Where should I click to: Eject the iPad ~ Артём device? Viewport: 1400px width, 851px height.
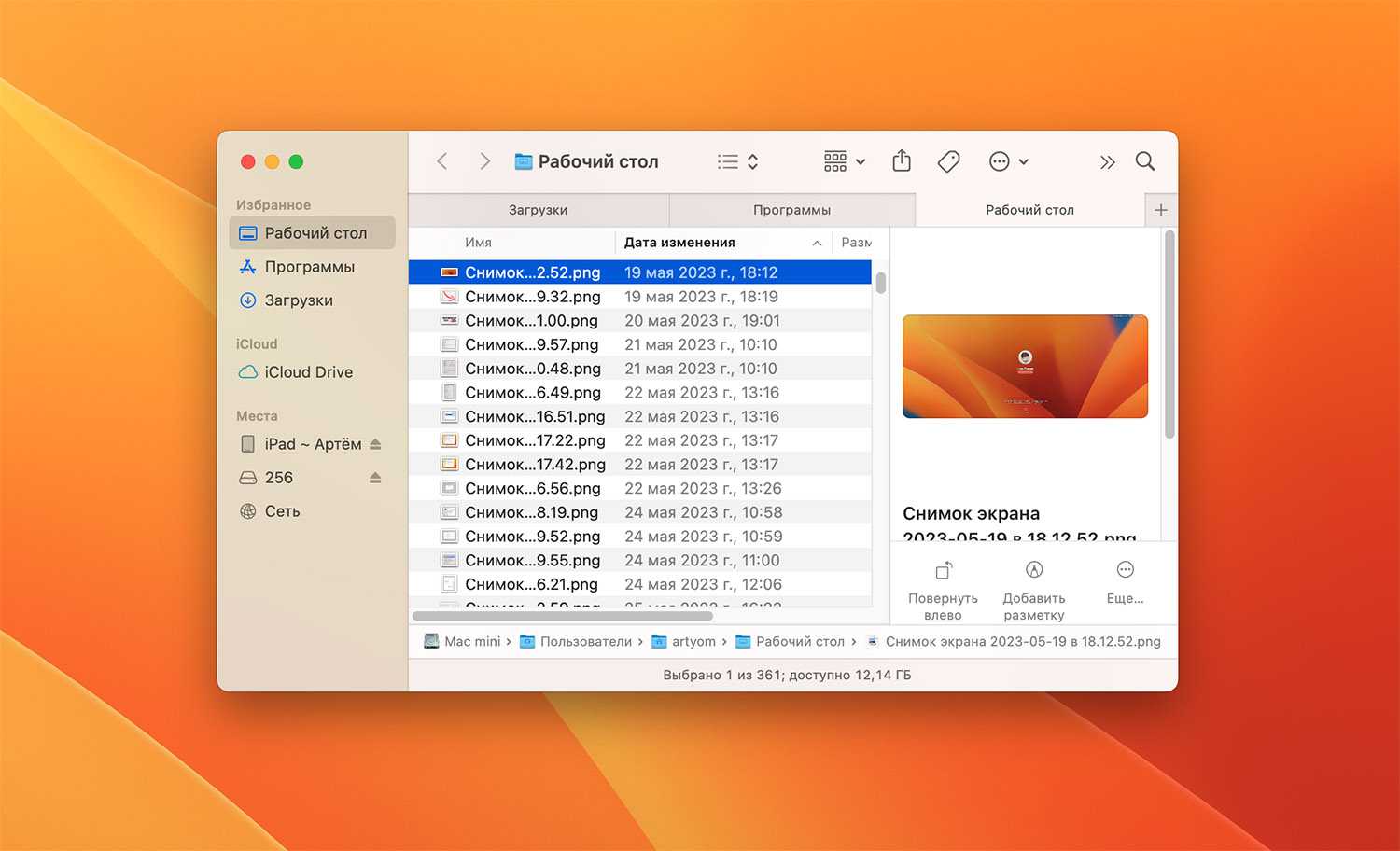tap(375, 444)
